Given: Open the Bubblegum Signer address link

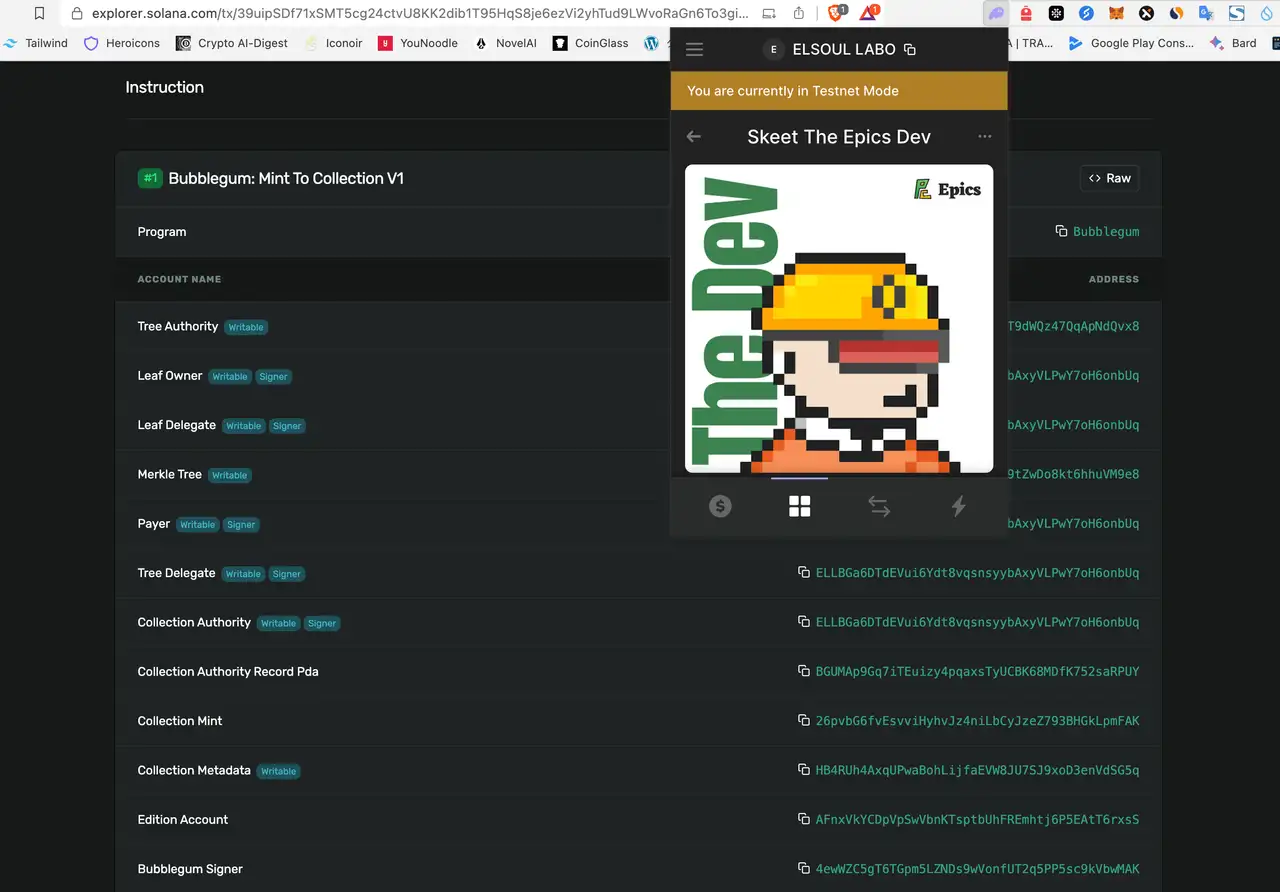Looking at the screenshot, I should coord(977,869).
